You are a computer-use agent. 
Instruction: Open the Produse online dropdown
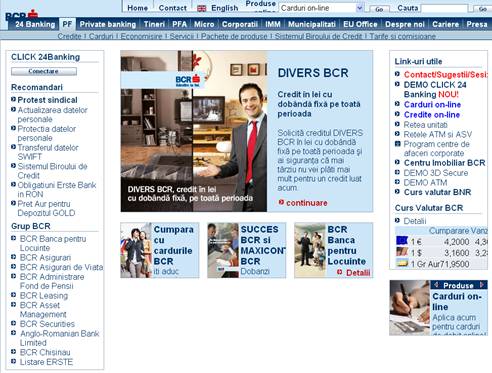321,8
